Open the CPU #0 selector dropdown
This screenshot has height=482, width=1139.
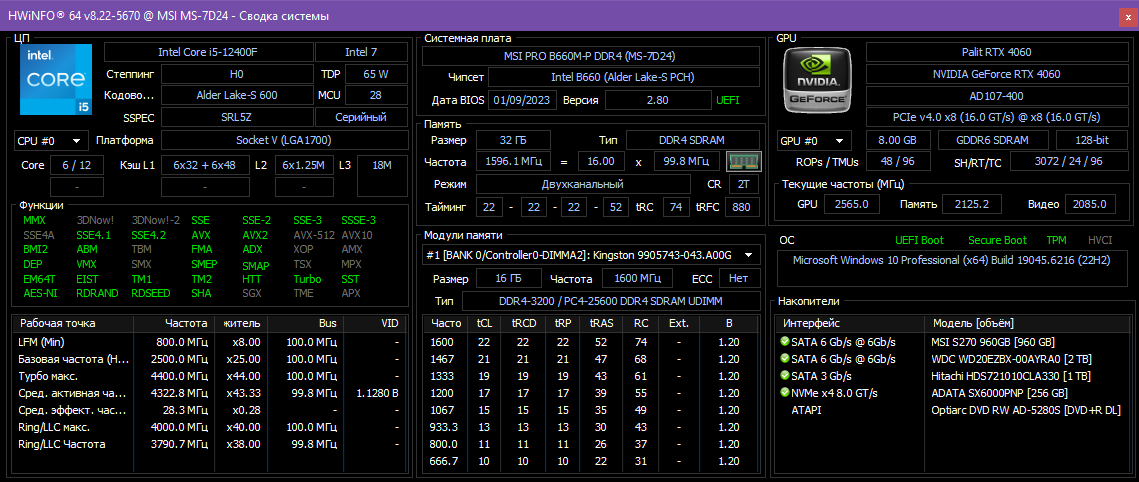(51, 141)
